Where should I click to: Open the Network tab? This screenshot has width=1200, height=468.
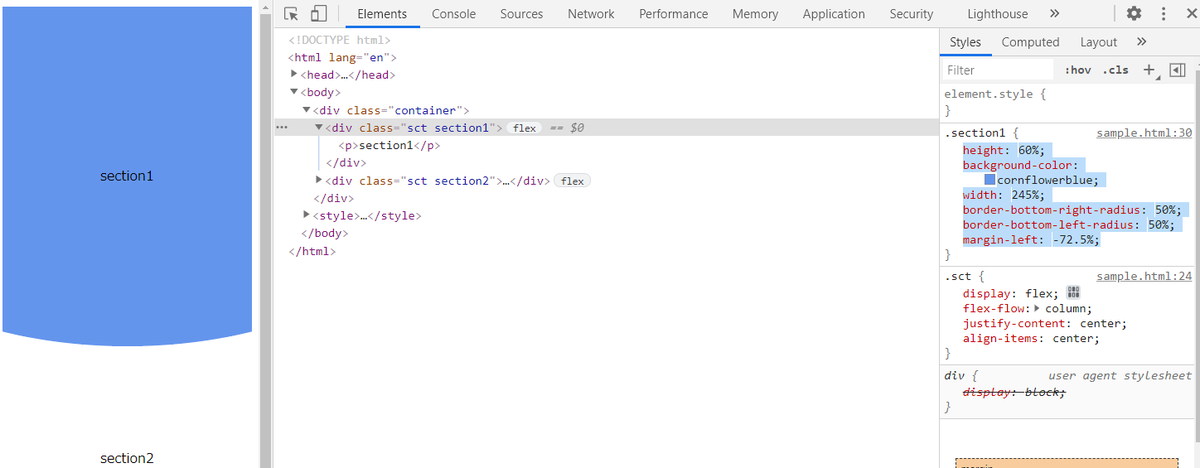click(x=591, y=14)
